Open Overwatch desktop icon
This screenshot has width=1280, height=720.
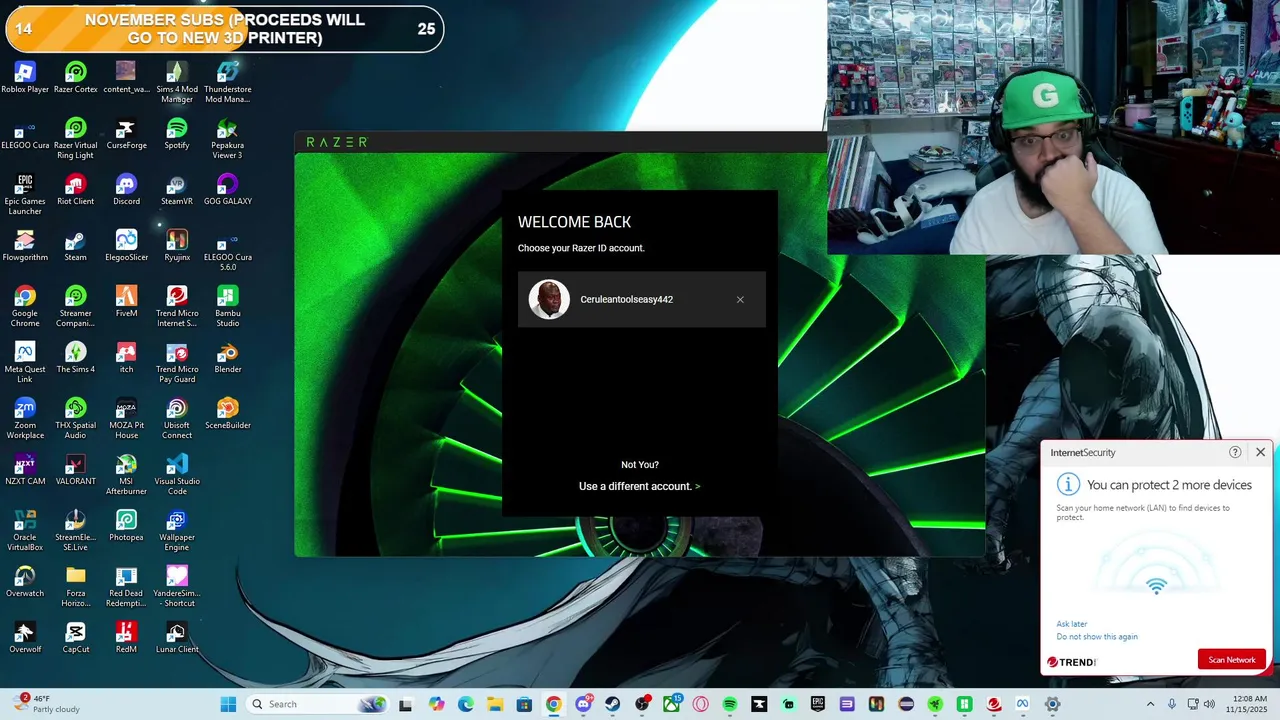25,581
